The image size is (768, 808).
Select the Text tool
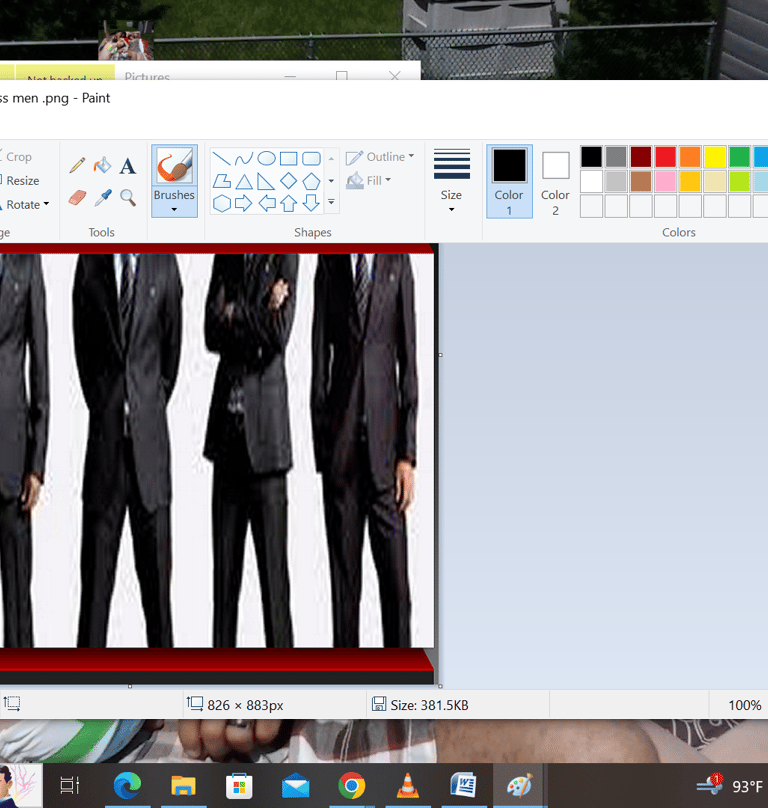pyautogui.click(x=128, y=166)
